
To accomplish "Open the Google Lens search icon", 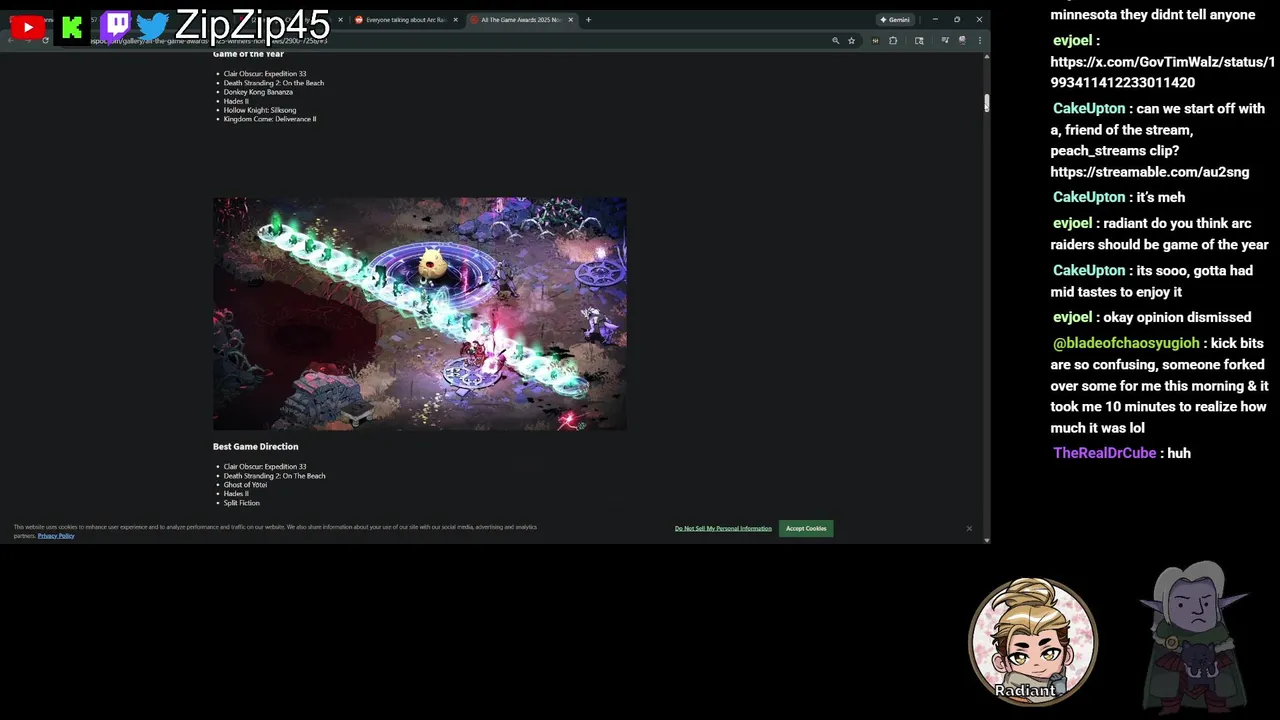I will (x=919, y=41).
